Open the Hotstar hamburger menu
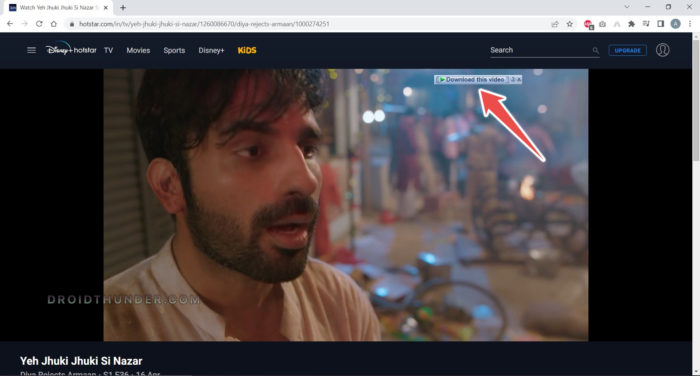This screenshot has height=376, width=700. coord(31,50)
